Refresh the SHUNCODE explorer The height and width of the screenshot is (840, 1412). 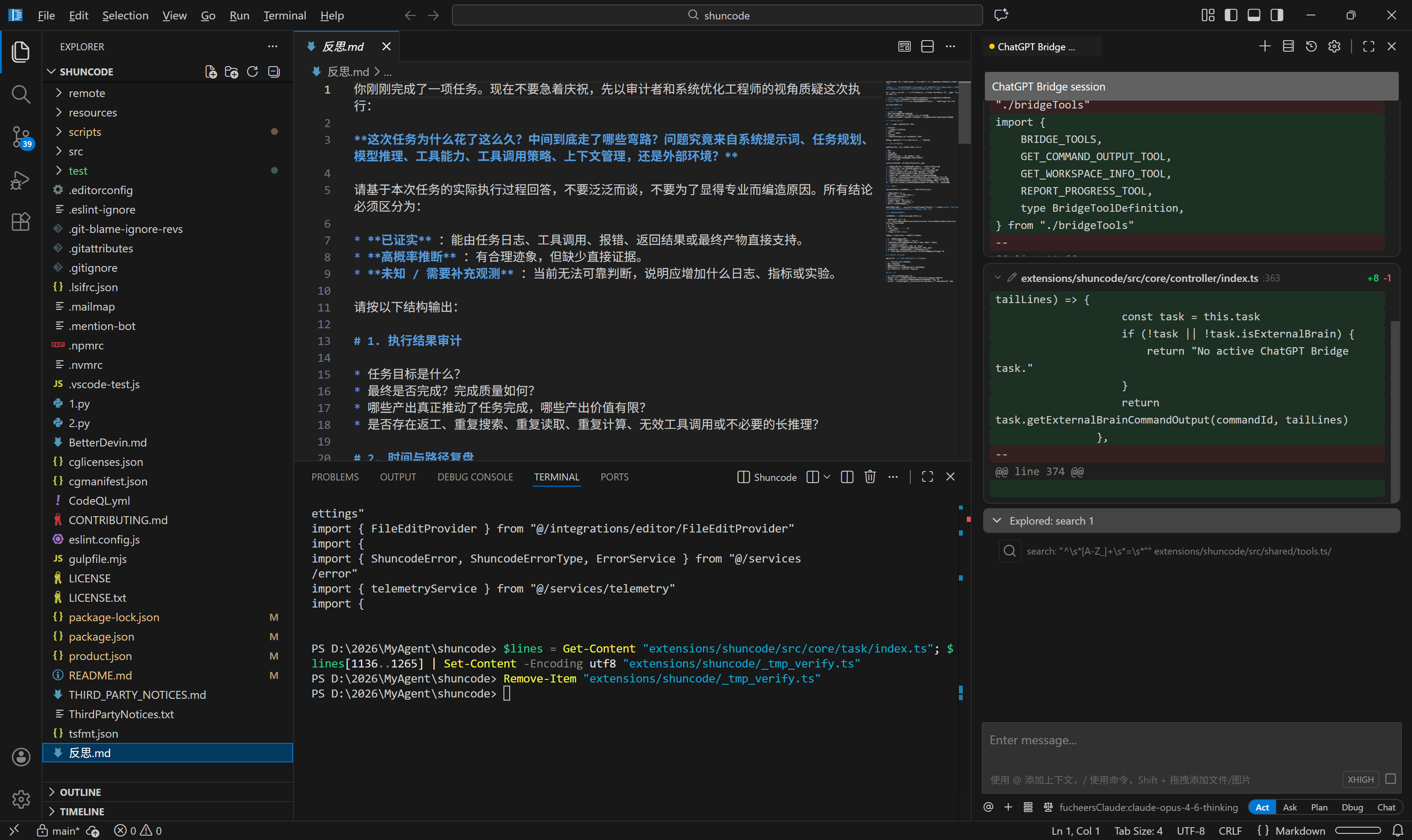click(x=252, y=72)
